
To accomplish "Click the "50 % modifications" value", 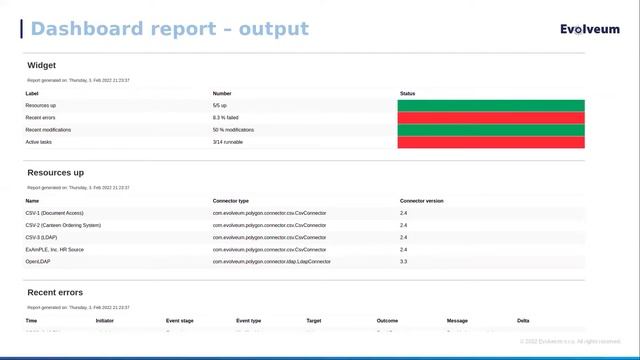I will (233, 130).
